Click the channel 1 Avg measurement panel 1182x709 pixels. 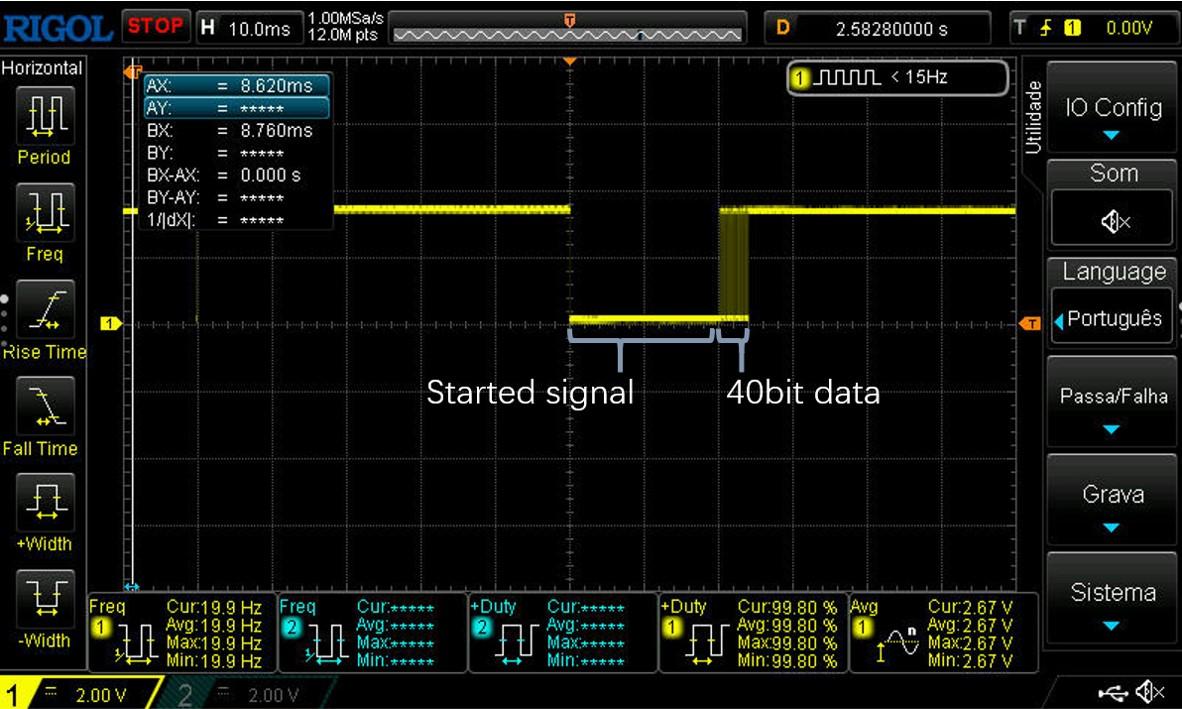tap(944, 633)
